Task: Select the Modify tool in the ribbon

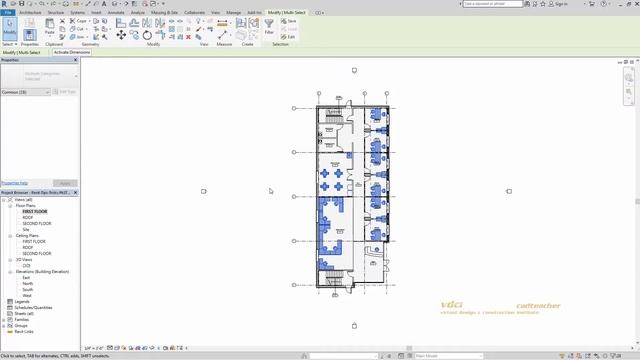Action: 10,28
